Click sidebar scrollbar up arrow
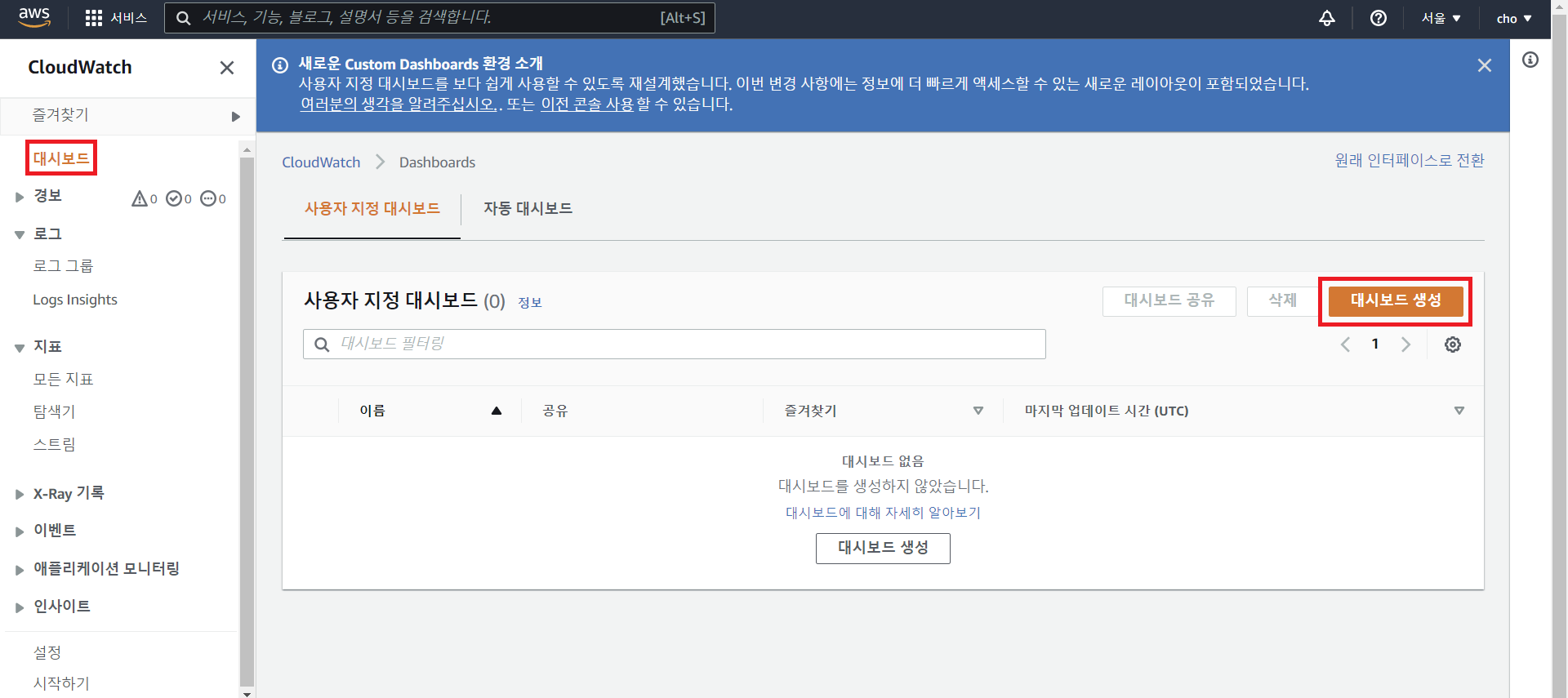 [x=247, y=150]
